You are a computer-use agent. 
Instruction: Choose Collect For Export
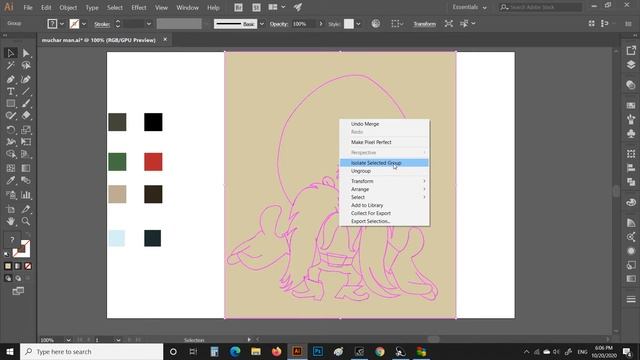(x=384, y=213)
